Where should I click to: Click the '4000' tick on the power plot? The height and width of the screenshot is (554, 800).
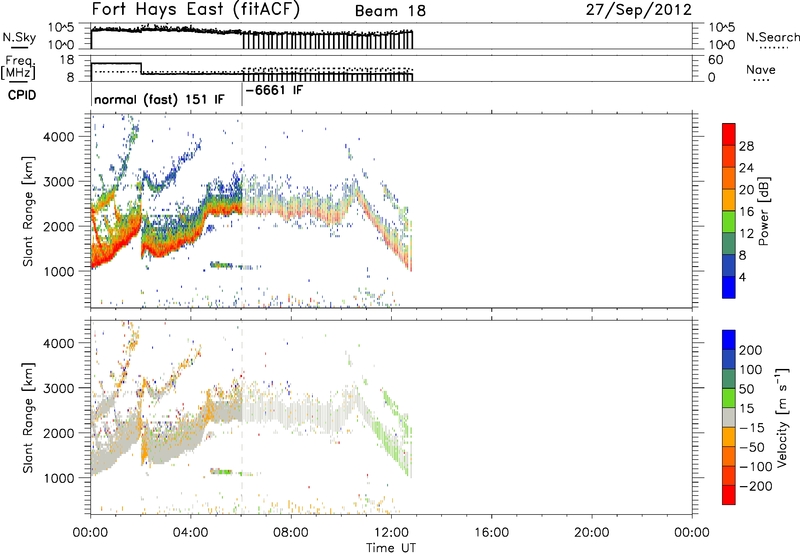pos(58,137)
